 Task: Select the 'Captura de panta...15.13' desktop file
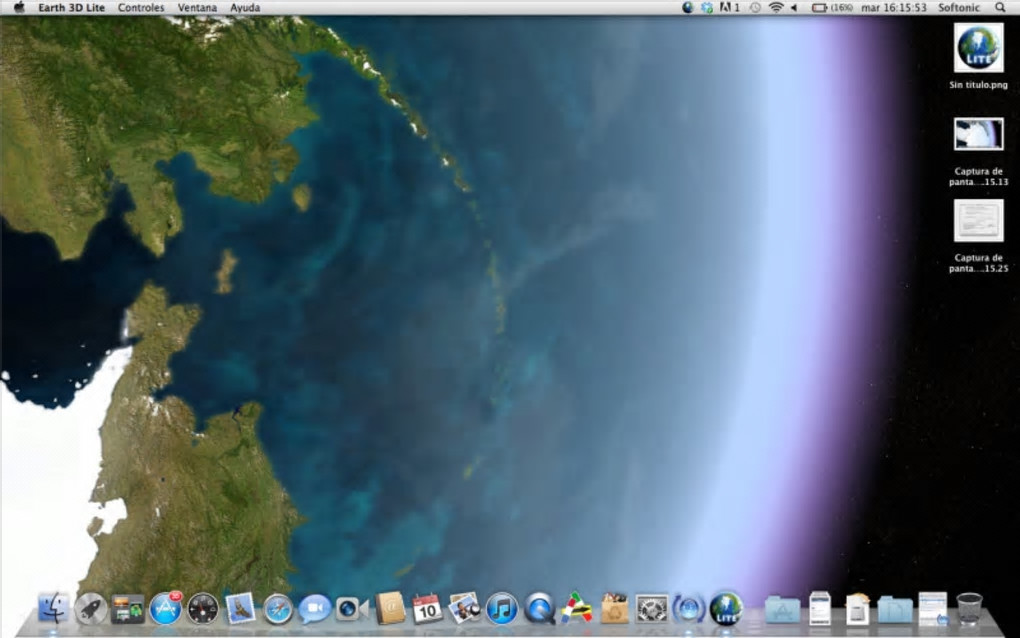pyautogui.click(x=978, y=152)
